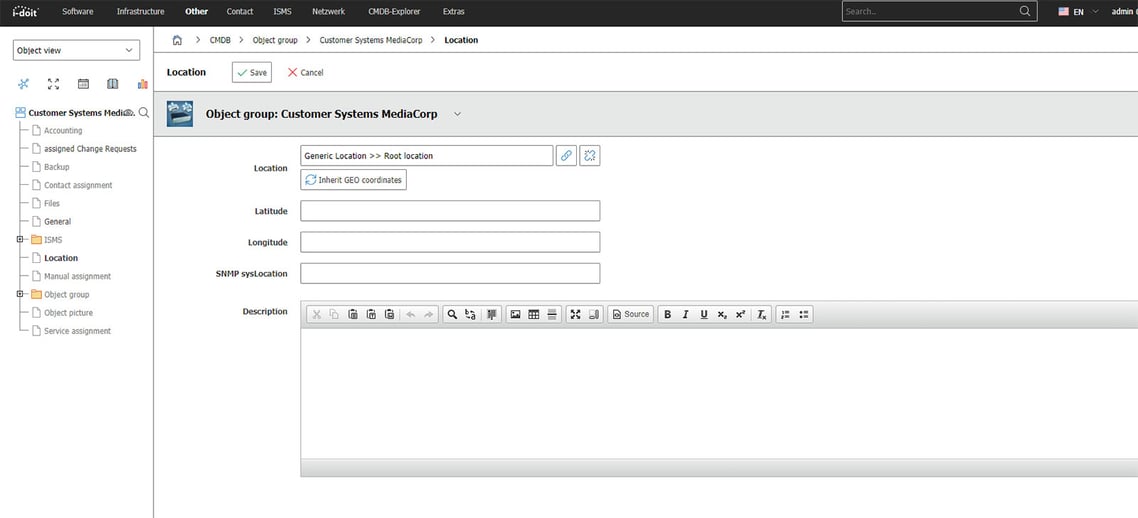This screenshot has width=1138, height=518.
Task: Toggle Subscript formatting
Action: click(721, 314)
